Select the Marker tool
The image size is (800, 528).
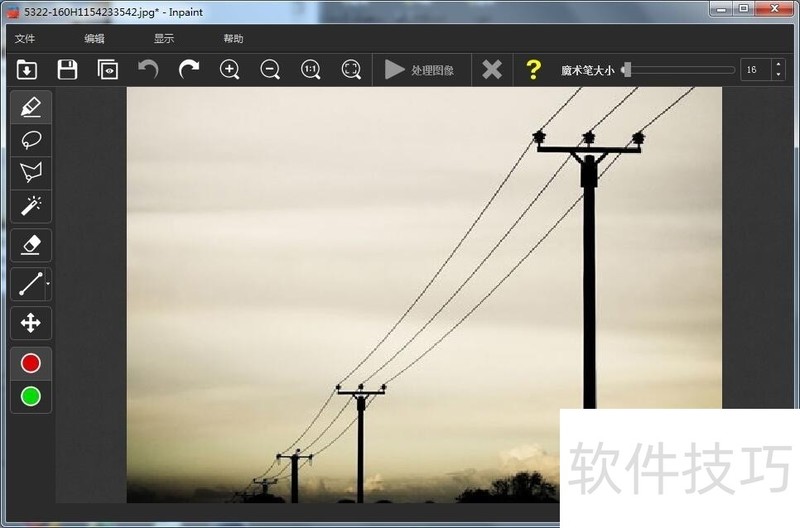(31, 107)
